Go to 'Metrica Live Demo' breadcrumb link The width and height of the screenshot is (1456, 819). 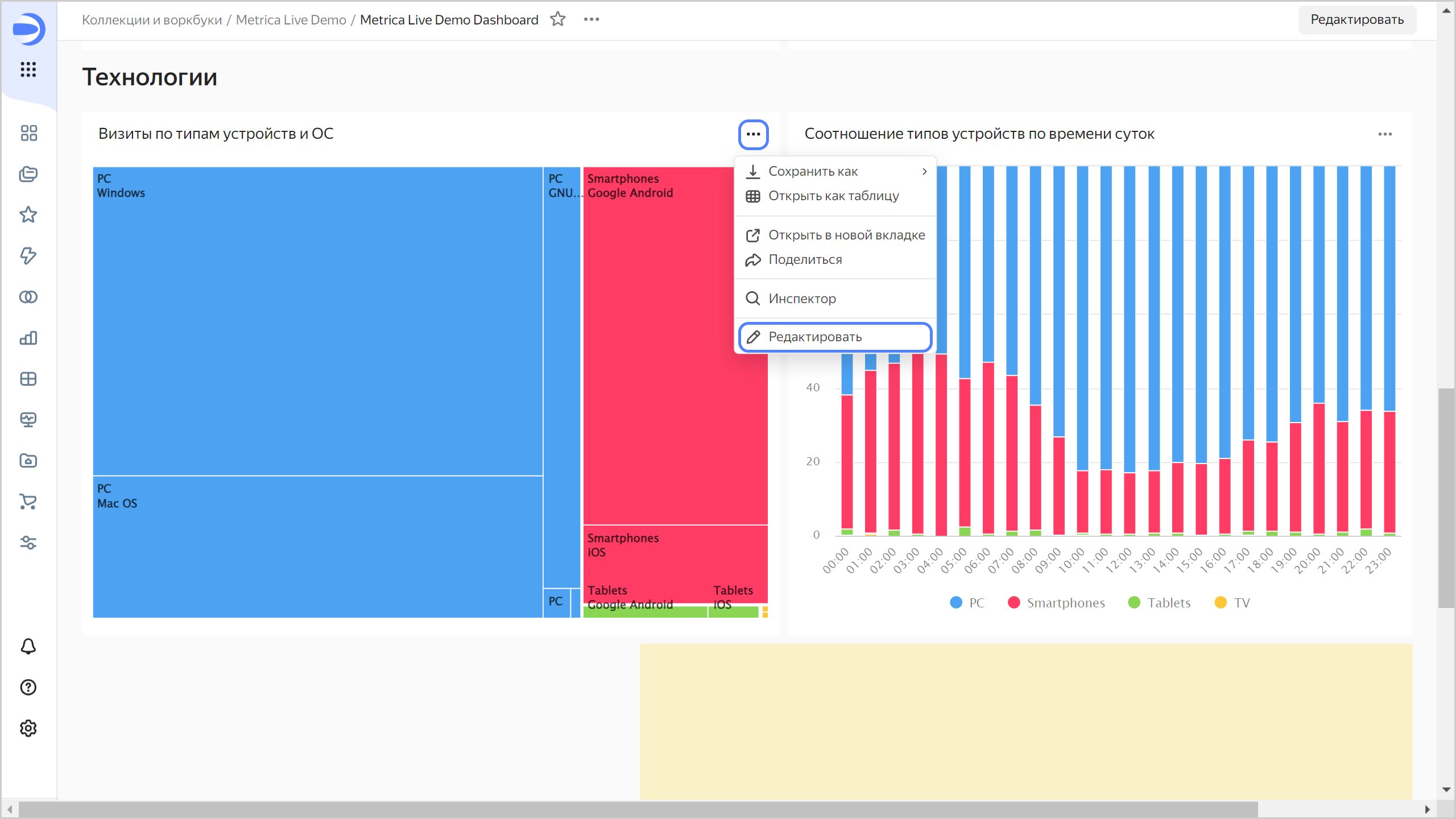(x=291, y=20)
